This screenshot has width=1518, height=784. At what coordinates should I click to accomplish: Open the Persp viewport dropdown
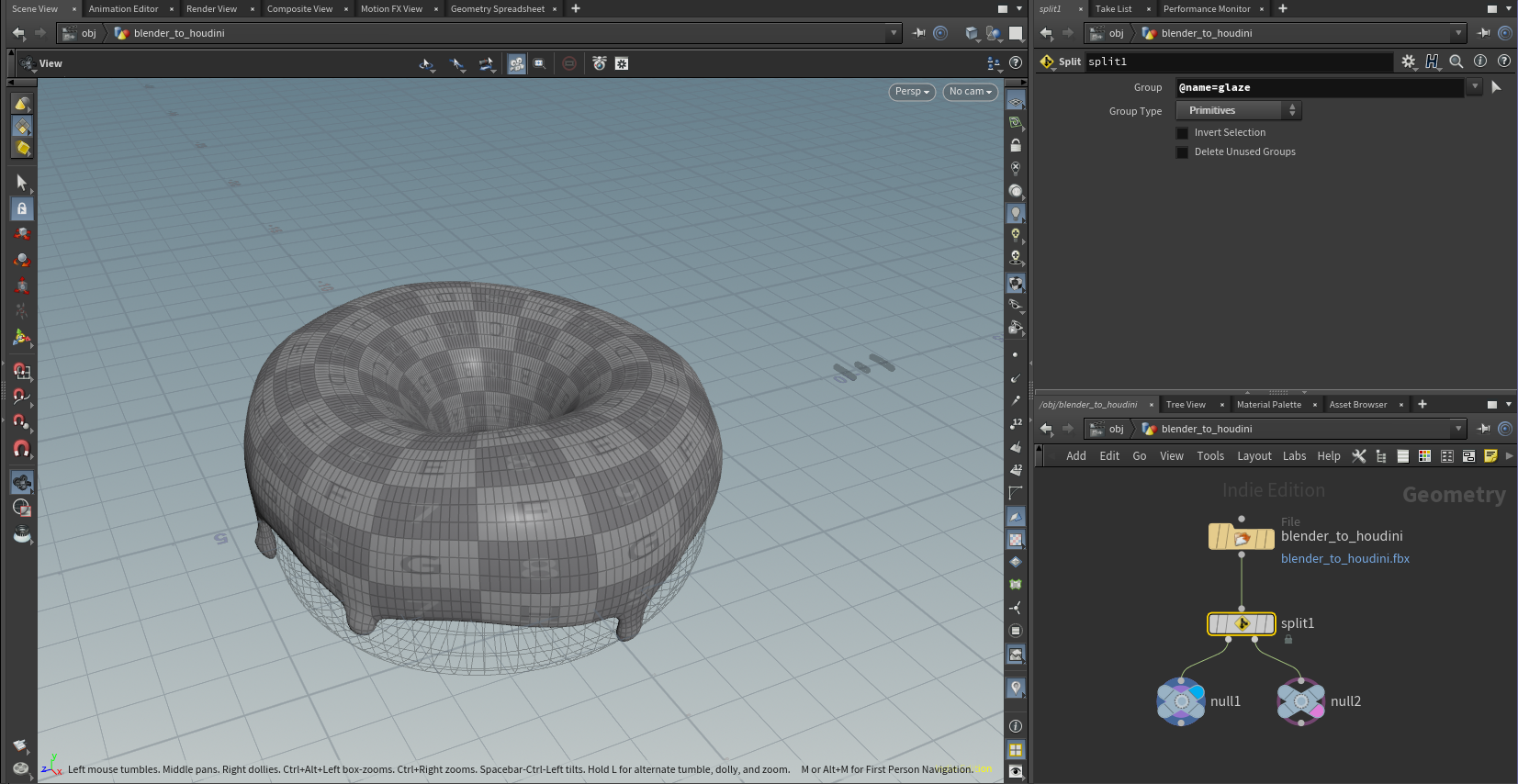(911, 92)
